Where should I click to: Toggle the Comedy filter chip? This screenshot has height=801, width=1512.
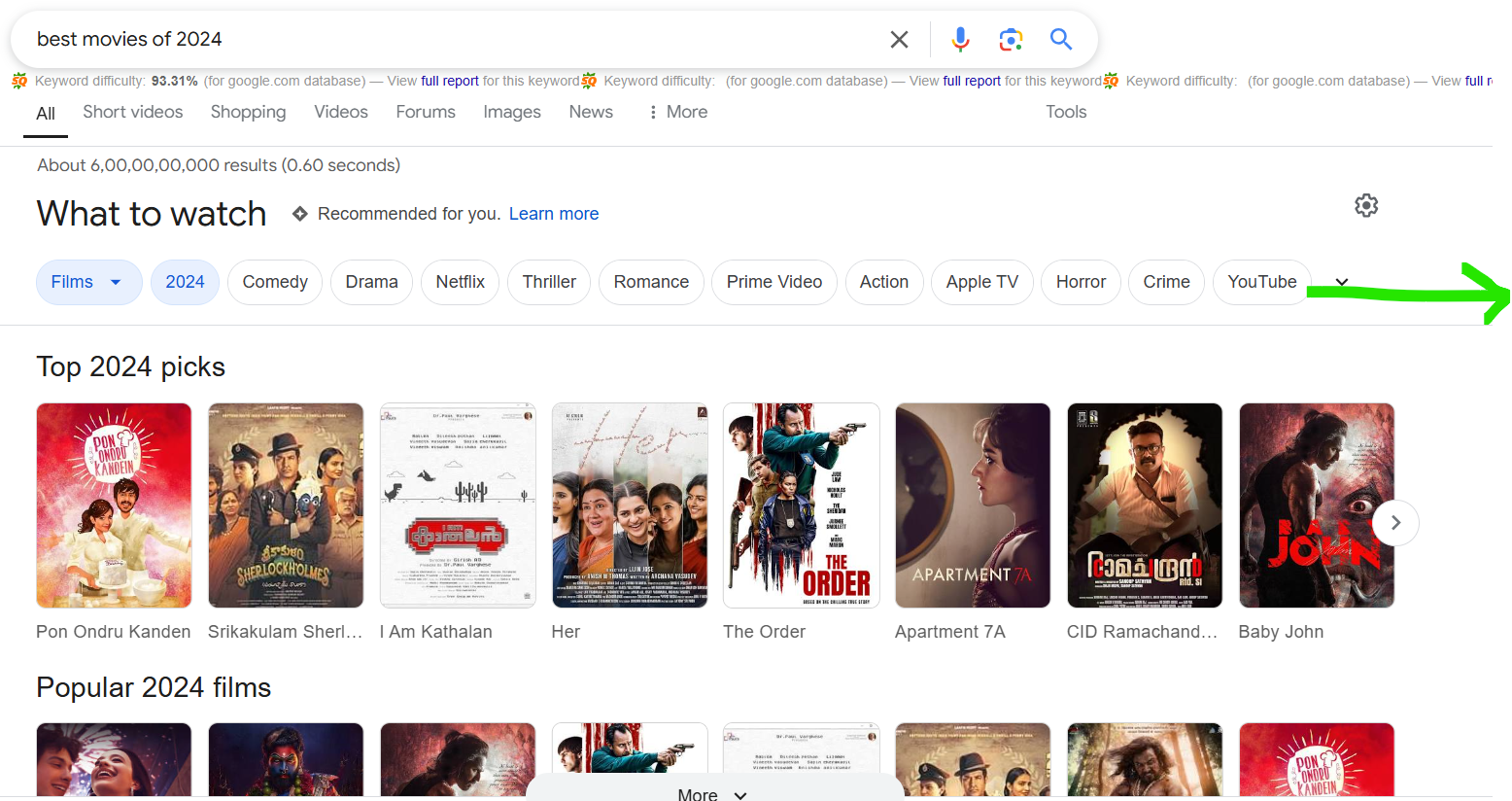coord(275,282)
